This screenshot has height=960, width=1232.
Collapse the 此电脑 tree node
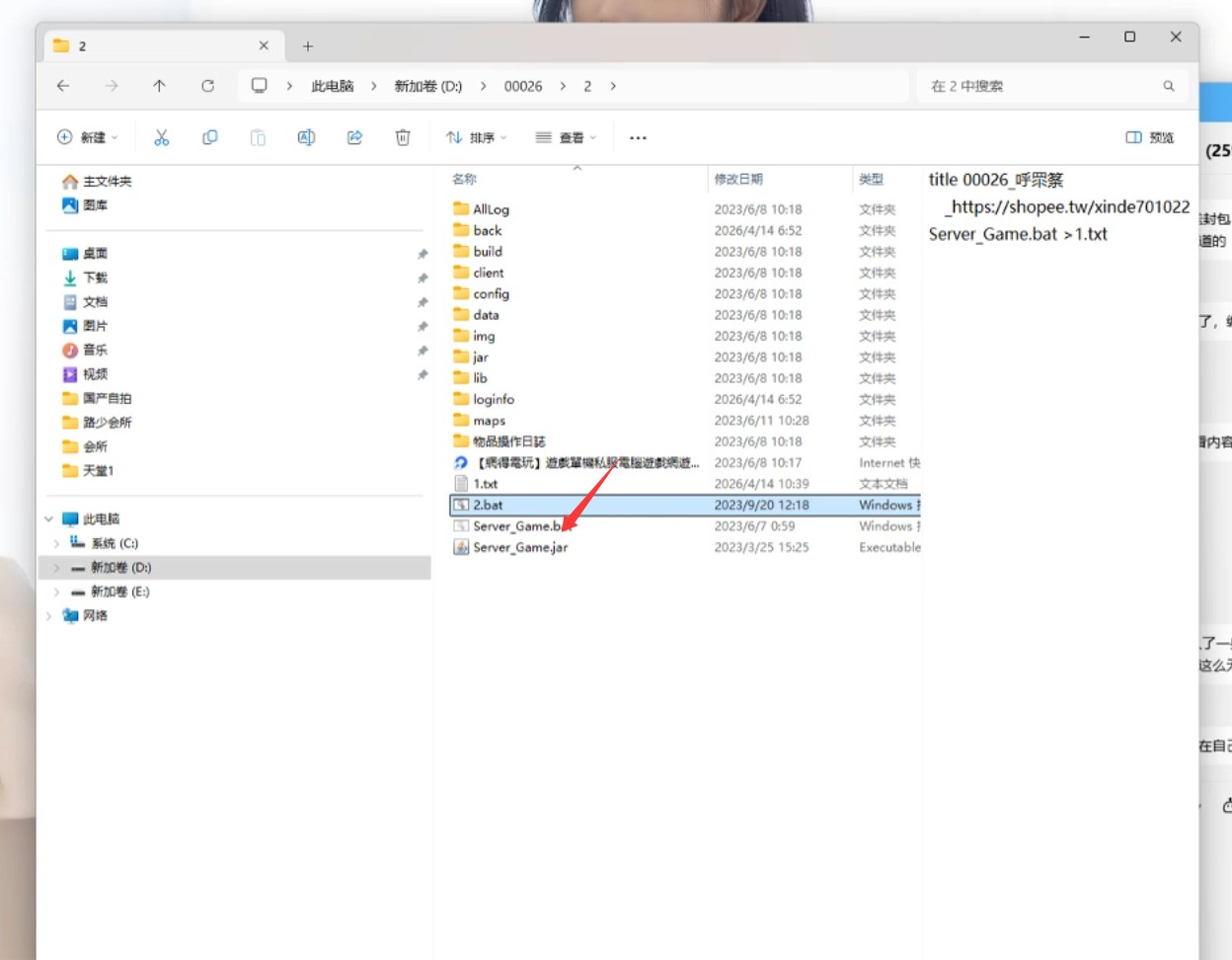click(x=48, y=519)
